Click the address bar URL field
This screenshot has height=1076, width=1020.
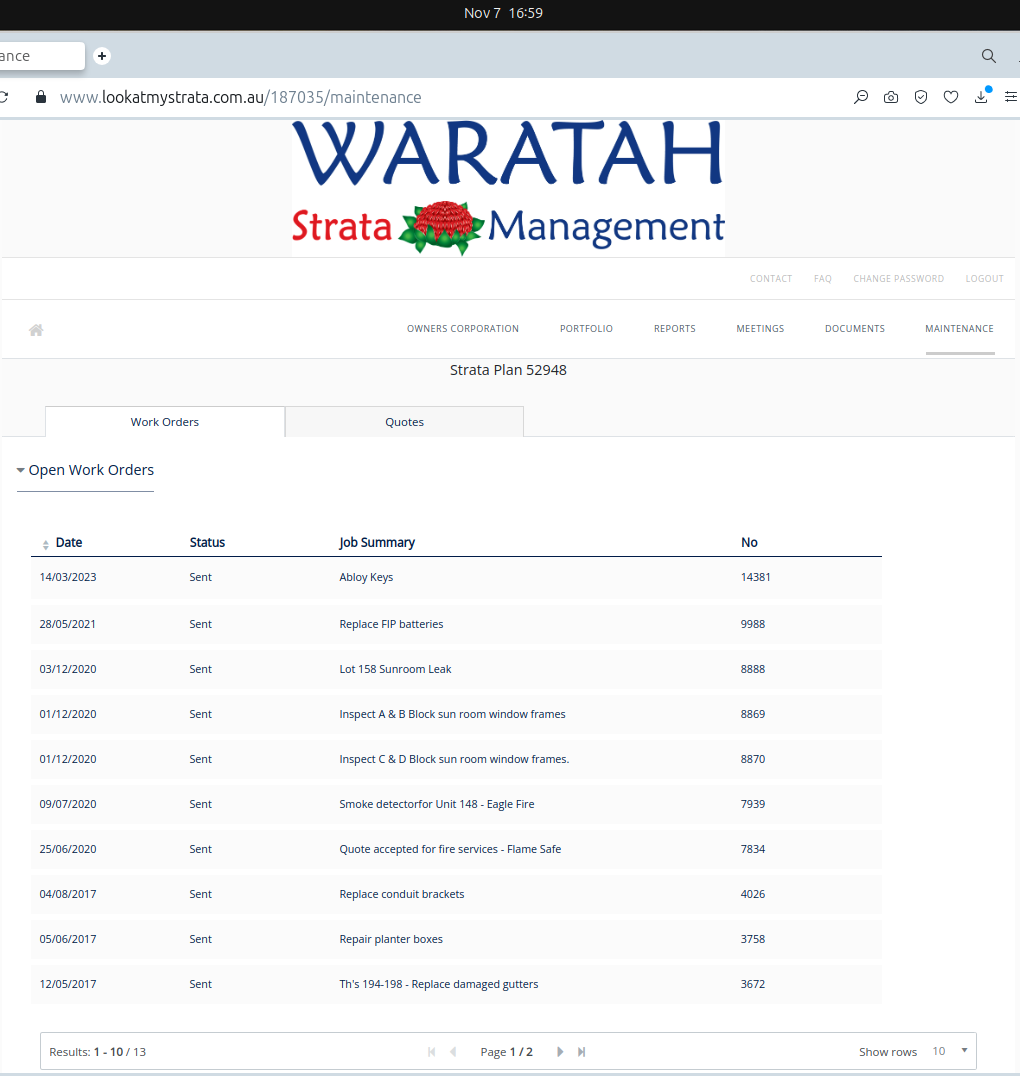tap(240, 97)
